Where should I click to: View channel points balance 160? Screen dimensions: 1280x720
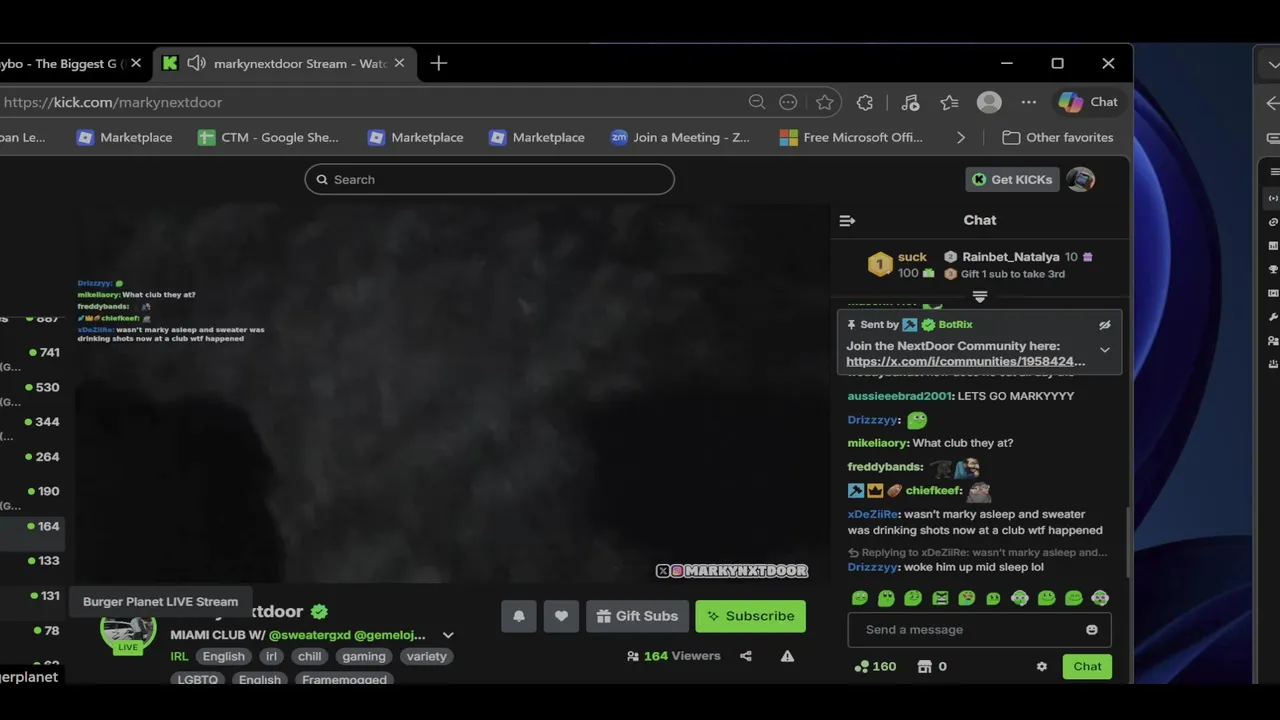(875, 666)
